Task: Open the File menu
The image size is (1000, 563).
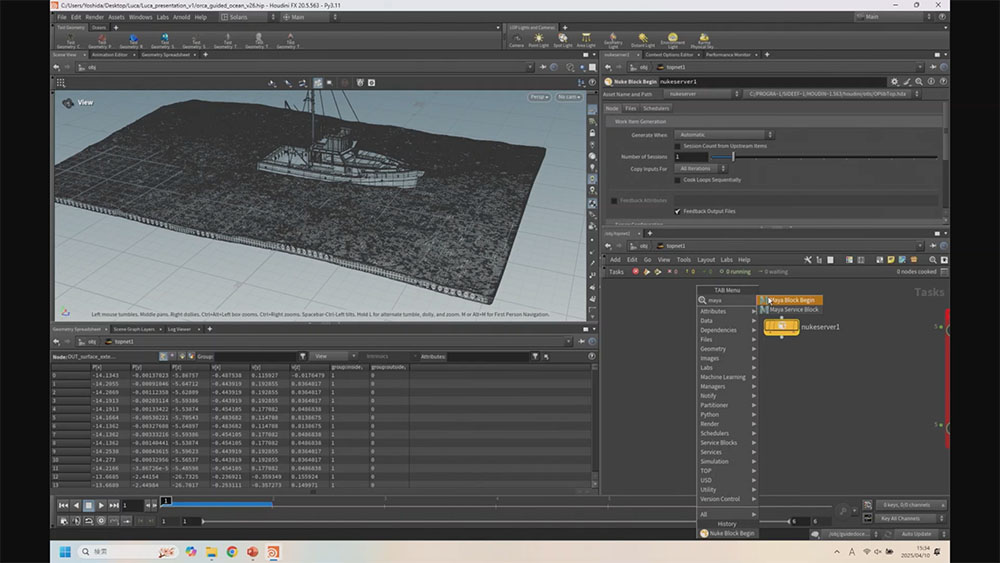Action: 62,17
